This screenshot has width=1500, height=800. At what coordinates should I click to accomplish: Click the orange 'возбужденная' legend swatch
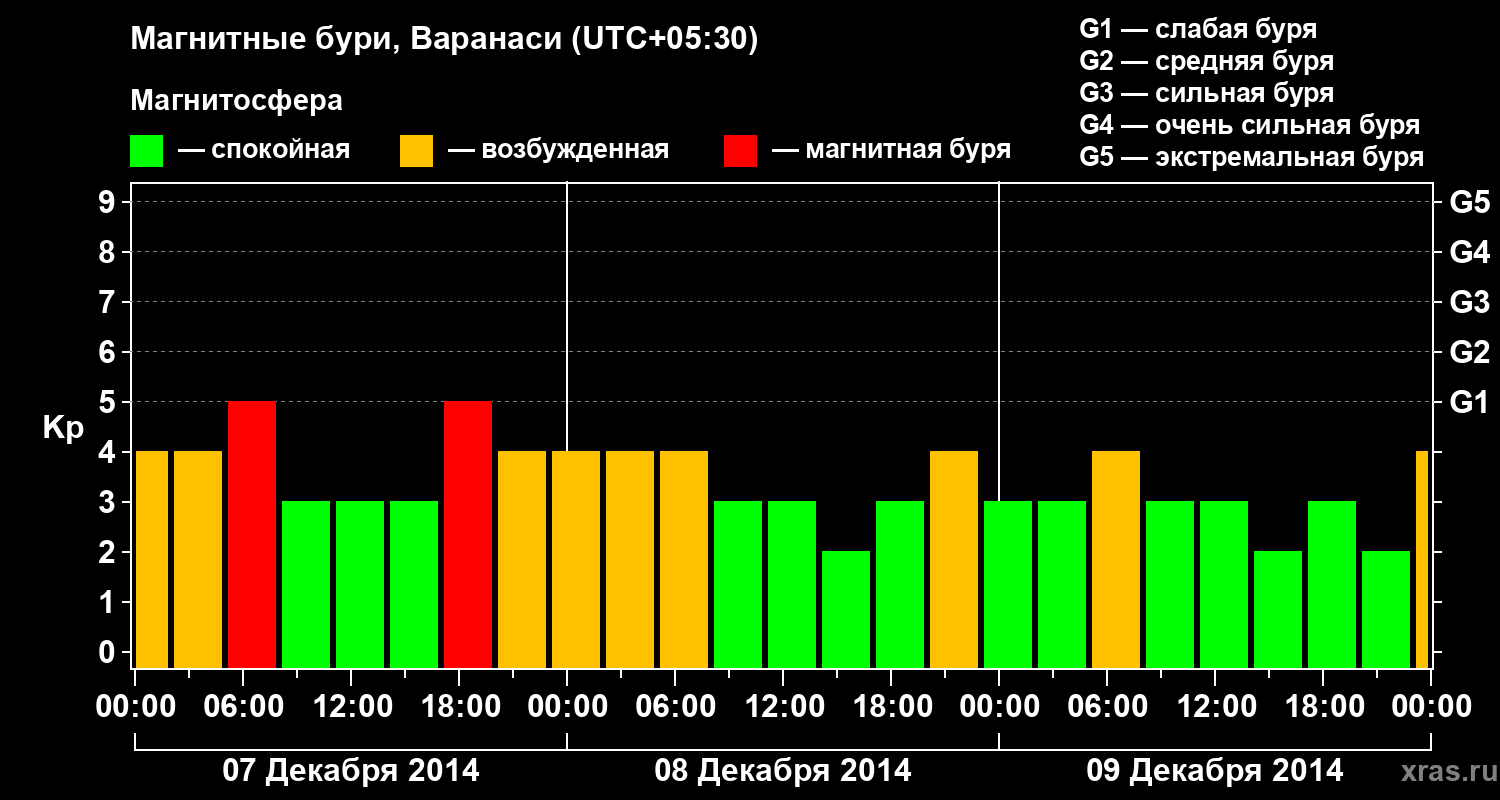point(416,151)
